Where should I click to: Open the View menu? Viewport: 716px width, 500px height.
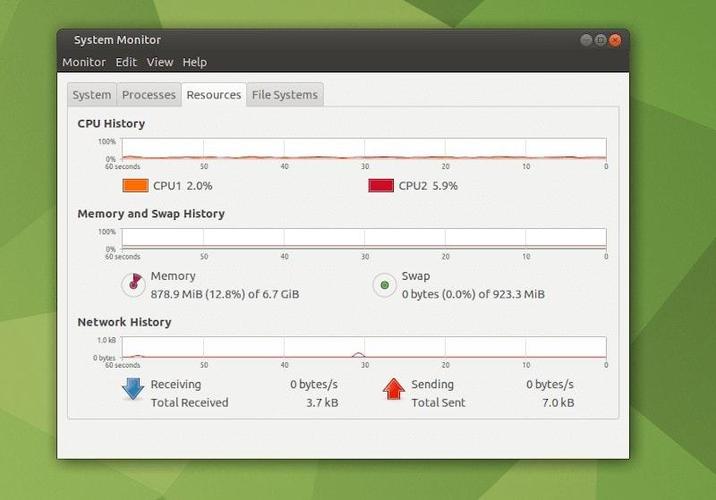(160, 62)
